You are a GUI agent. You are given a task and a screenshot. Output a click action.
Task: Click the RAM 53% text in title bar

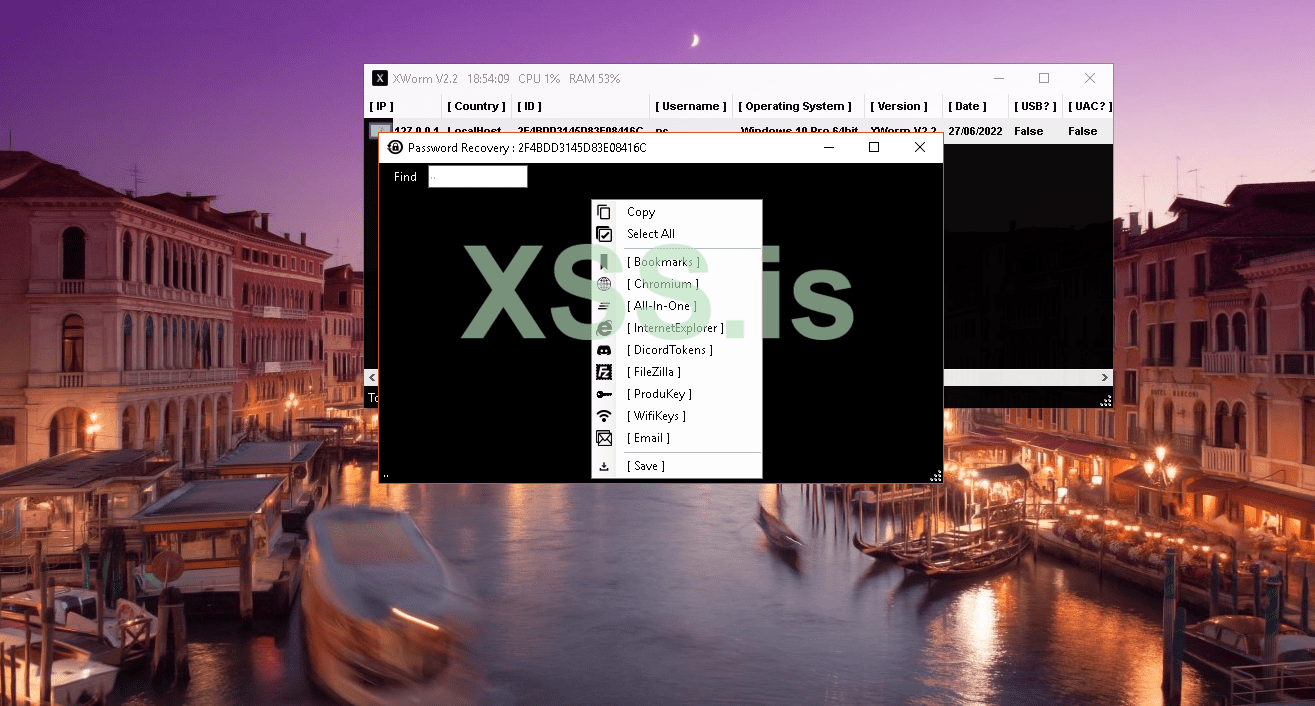coord(594,78)
